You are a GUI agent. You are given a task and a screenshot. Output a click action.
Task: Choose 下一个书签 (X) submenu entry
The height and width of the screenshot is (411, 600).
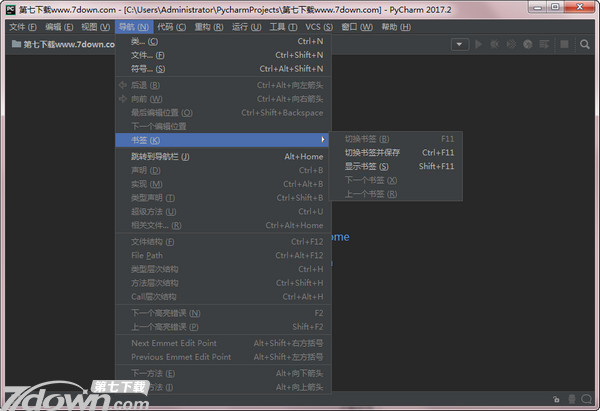(396, 180)
